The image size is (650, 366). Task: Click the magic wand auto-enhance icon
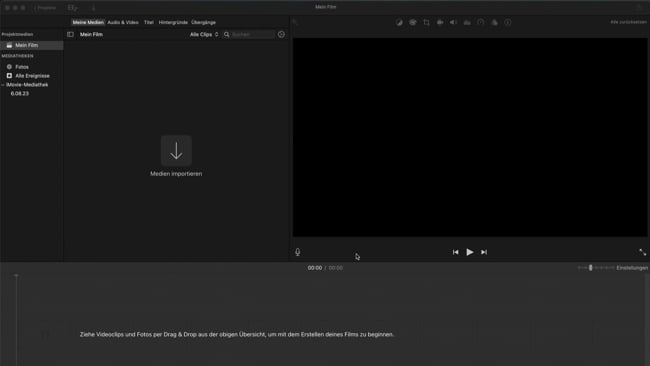tap(295, 22)
